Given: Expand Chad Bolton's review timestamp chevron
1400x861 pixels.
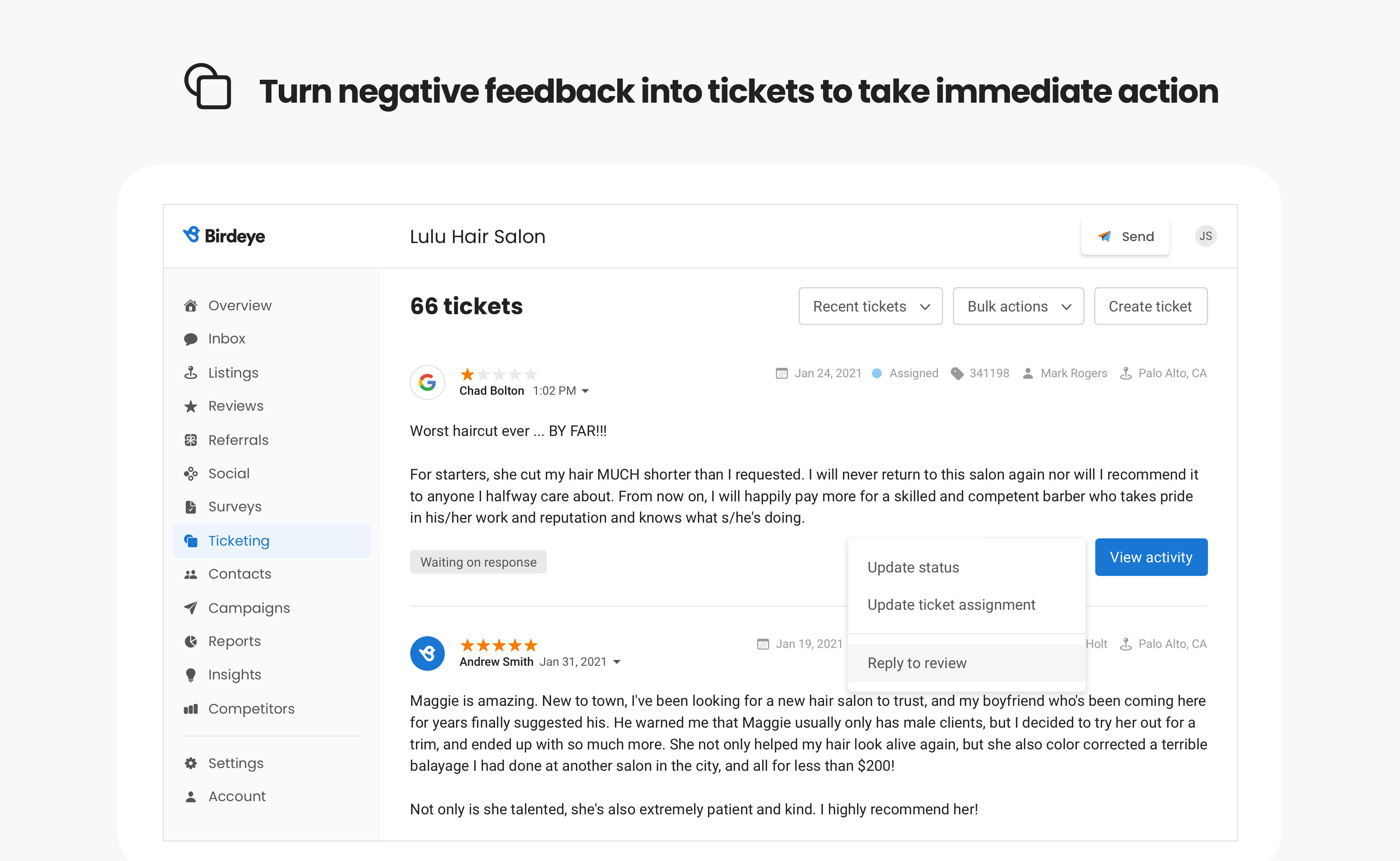Looking at the screenshot, I should click(x=586, y=390).
